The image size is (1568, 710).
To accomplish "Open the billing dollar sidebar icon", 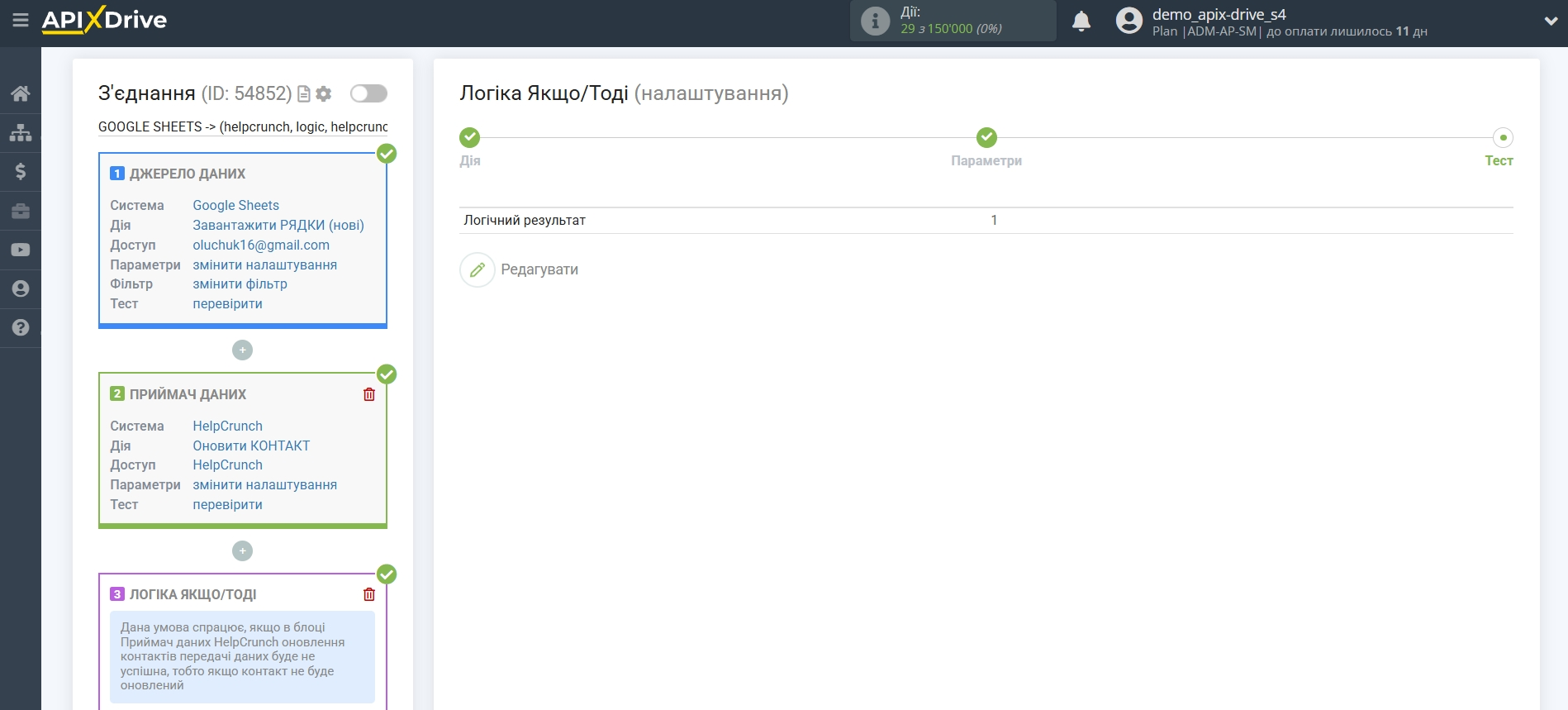I will pos(21,171).
